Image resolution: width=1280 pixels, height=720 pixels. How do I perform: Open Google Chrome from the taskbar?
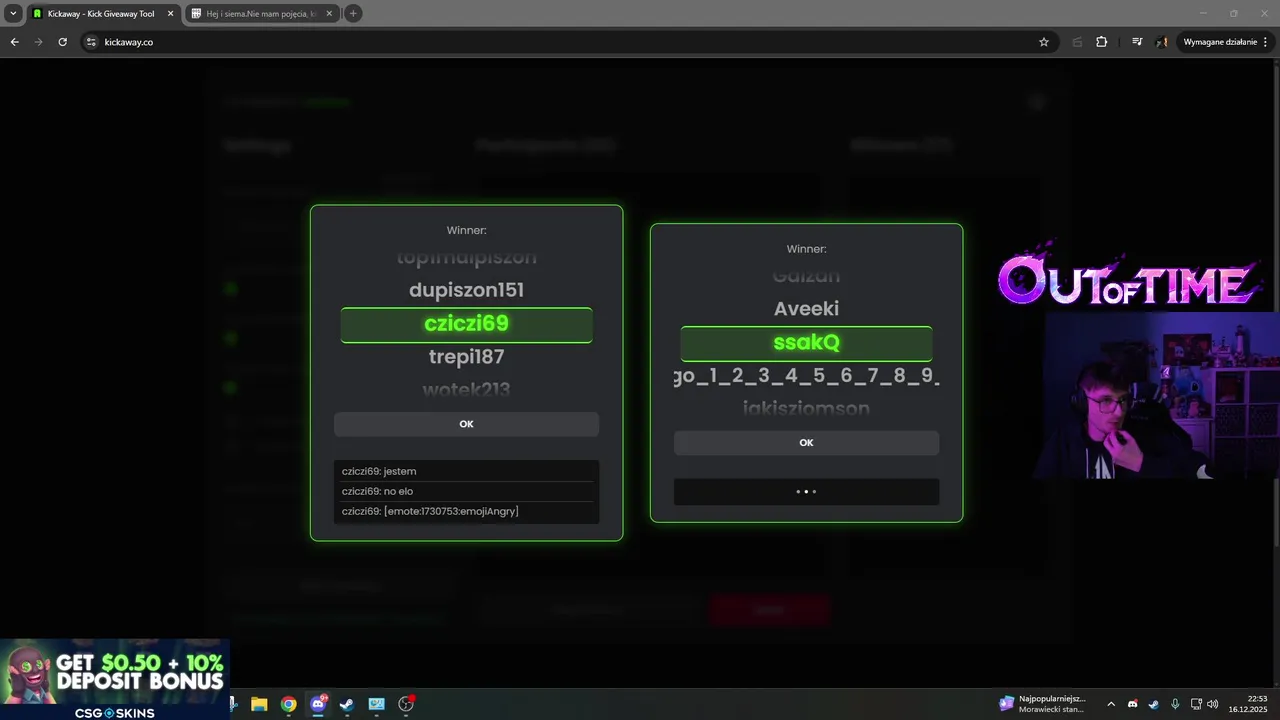tap(288, 704)
